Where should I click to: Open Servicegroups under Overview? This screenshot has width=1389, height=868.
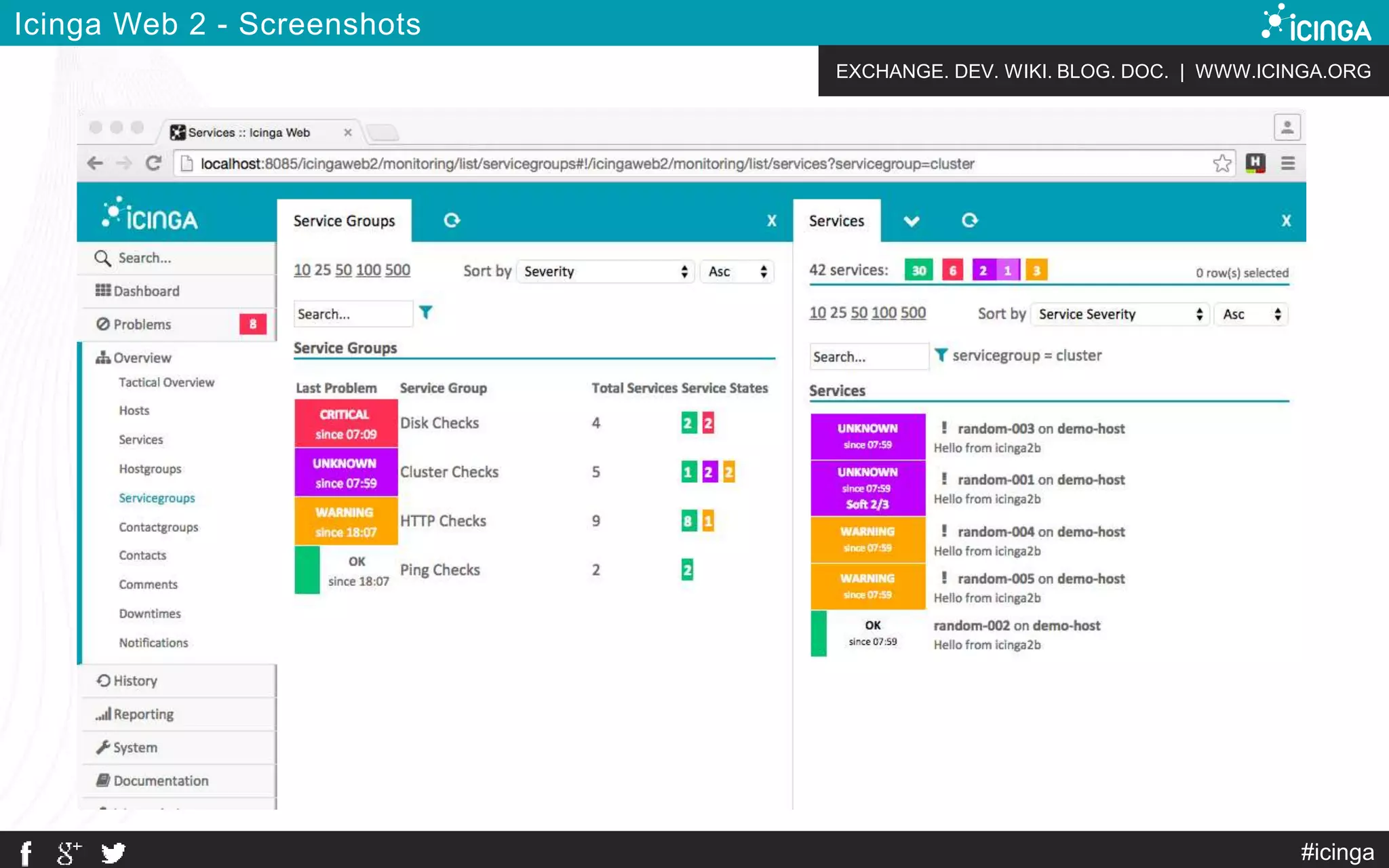(x=157, y=498)
